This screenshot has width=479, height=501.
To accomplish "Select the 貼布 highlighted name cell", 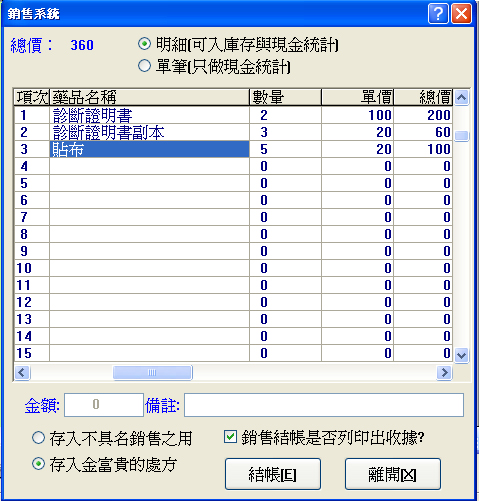I will coord(149,149).
